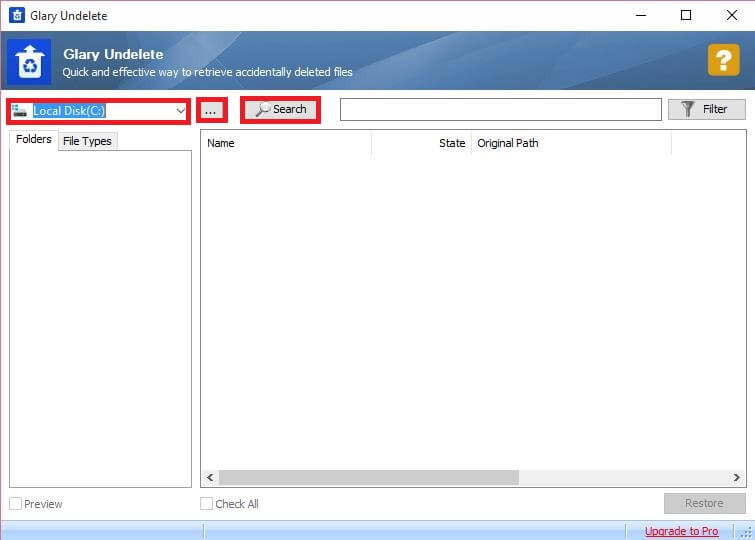The width and height of the screenshot is (755, 540).
Task: Switch to the File Types tab
Action: pos(88,141)
